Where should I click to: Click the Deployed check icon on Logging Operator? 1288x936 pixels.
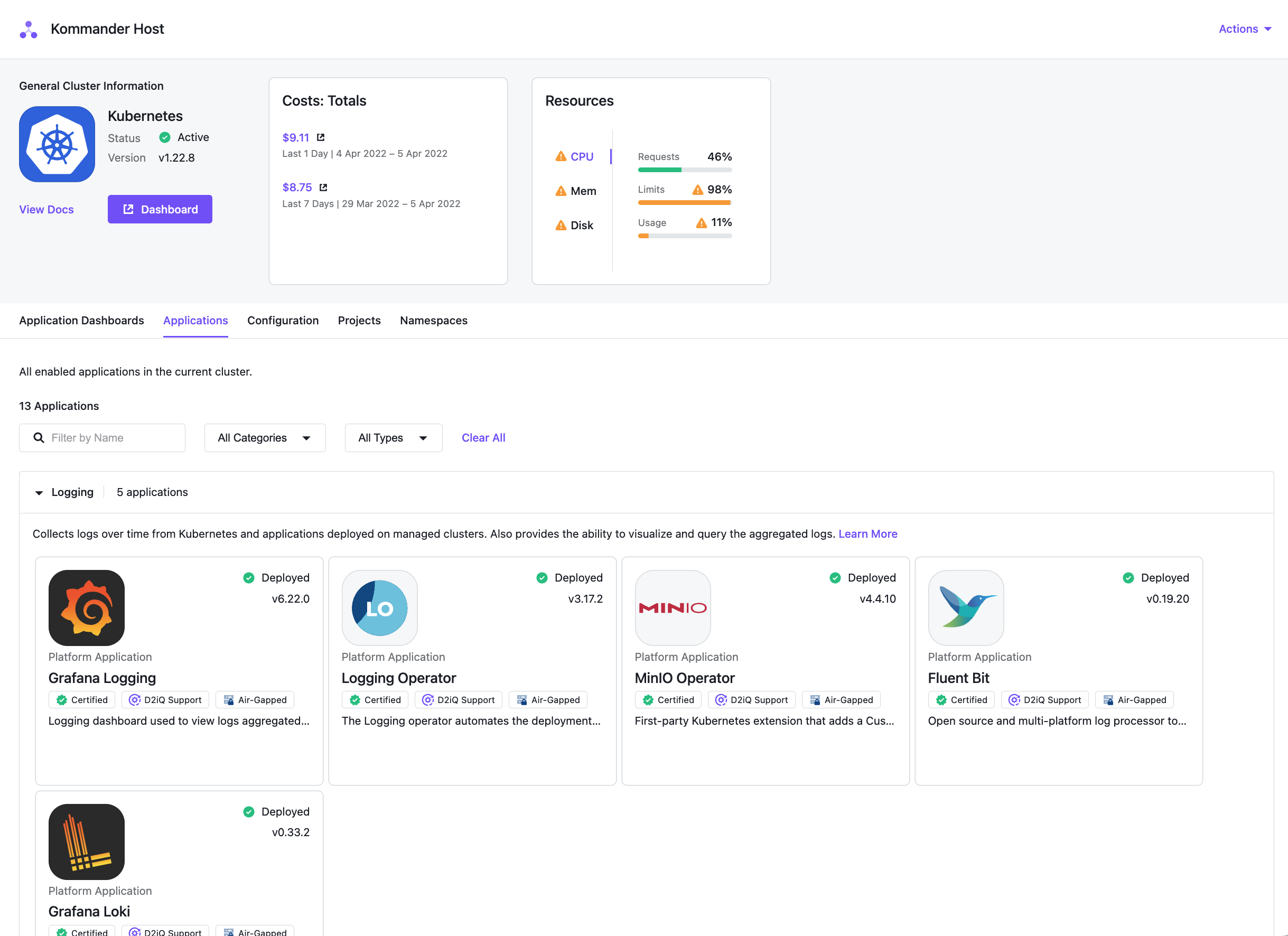pos(543,578)
